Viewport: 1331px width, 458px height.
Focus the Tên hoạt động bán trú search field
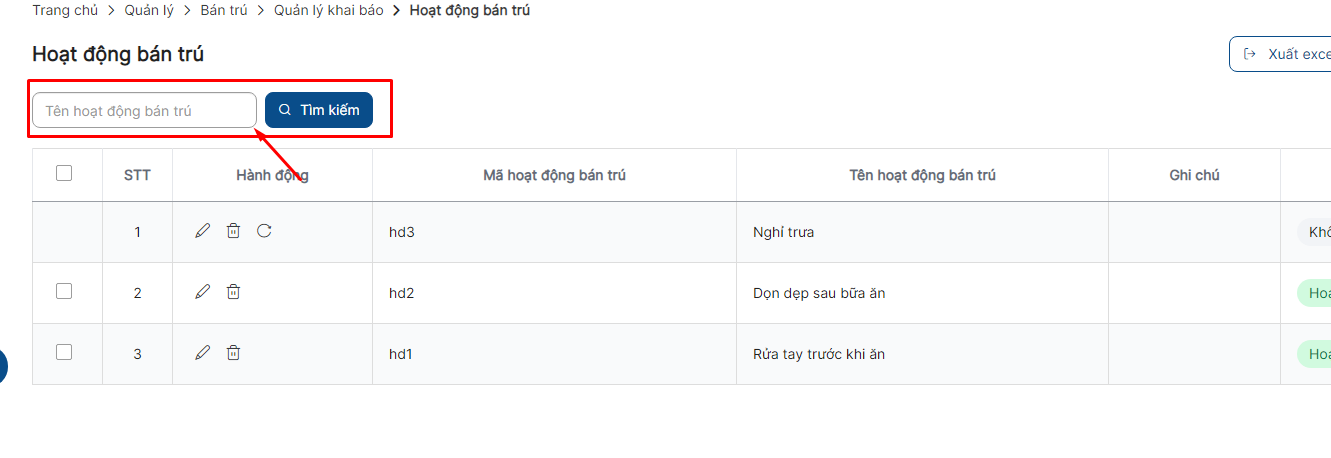[x=144, y=110]
